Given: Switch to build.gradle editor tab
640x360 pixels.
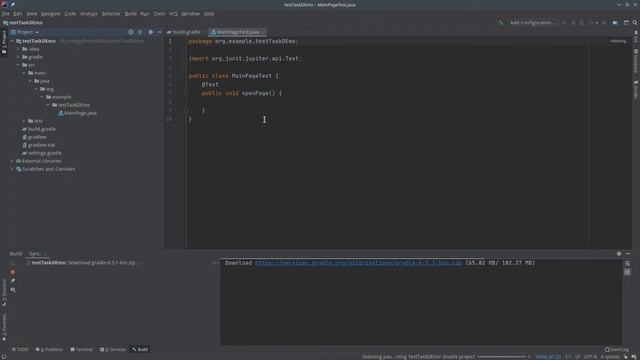Looking at the screenshot, I should pos(184,32).
